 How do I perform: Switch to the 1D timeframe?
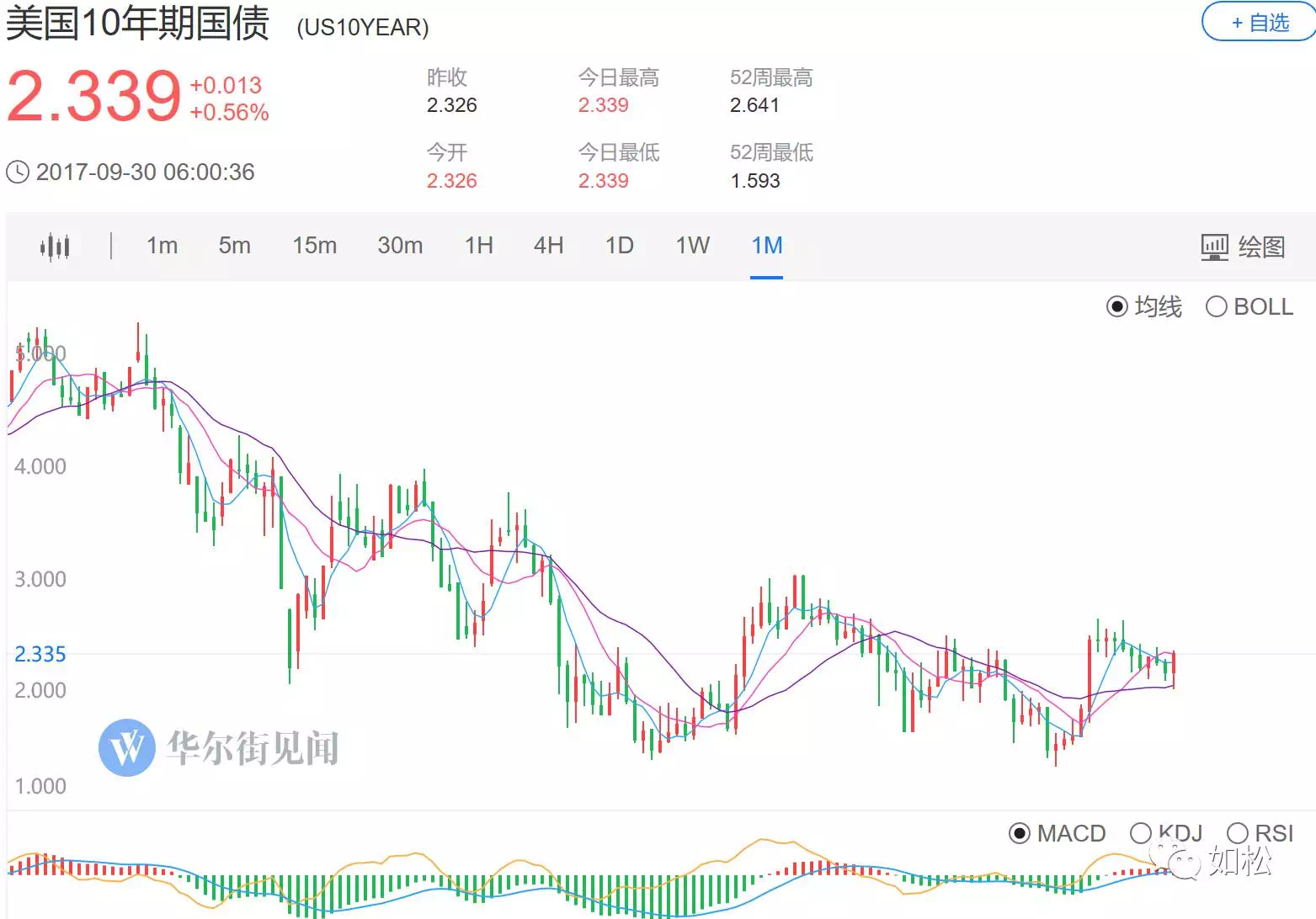(x=619, y=246)
